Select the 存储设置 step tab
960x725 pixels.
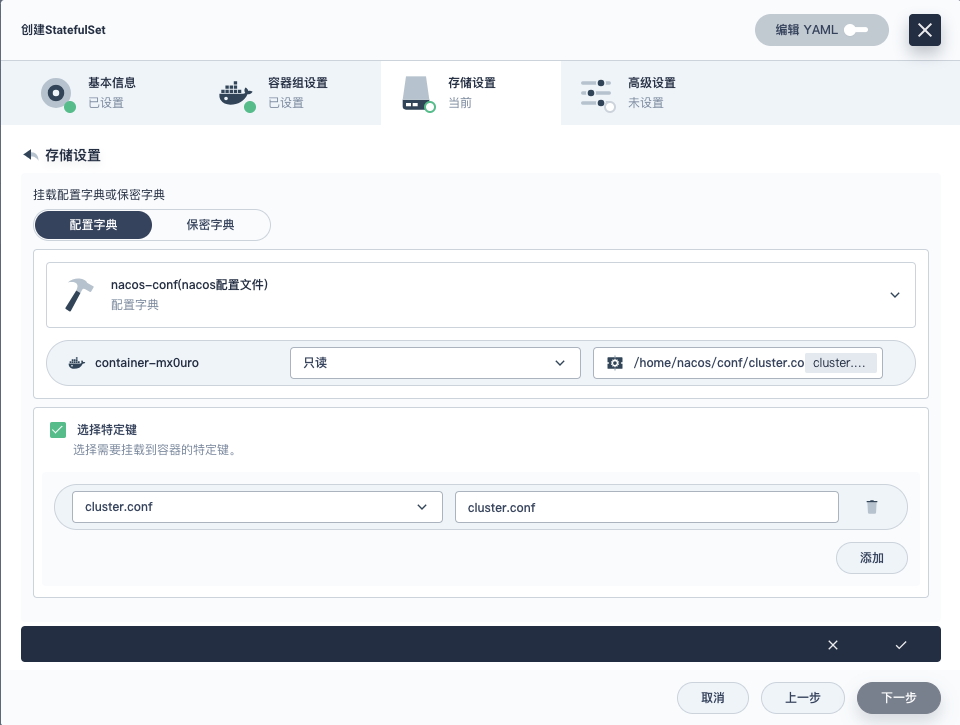tap(471, 92)
